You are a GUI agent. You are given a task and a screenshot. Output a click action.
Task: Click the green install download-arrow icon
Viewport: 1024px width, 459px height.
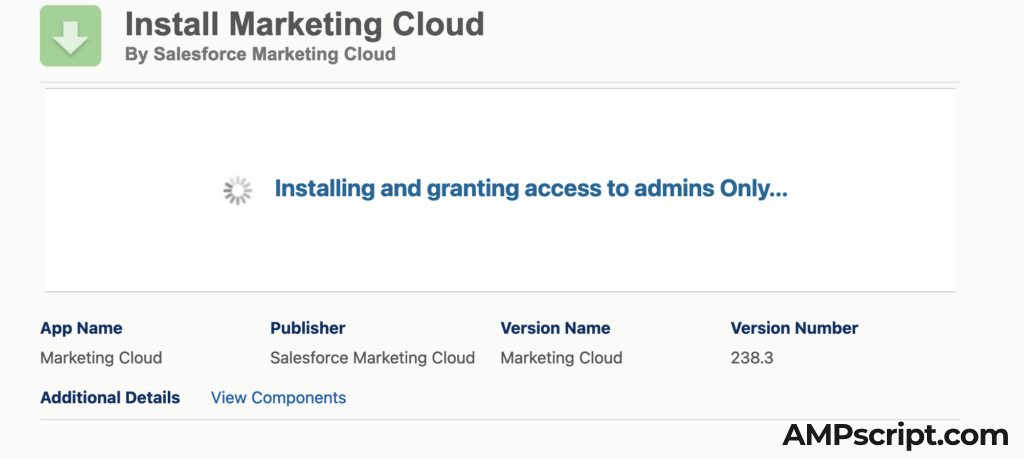pos(71,36)
